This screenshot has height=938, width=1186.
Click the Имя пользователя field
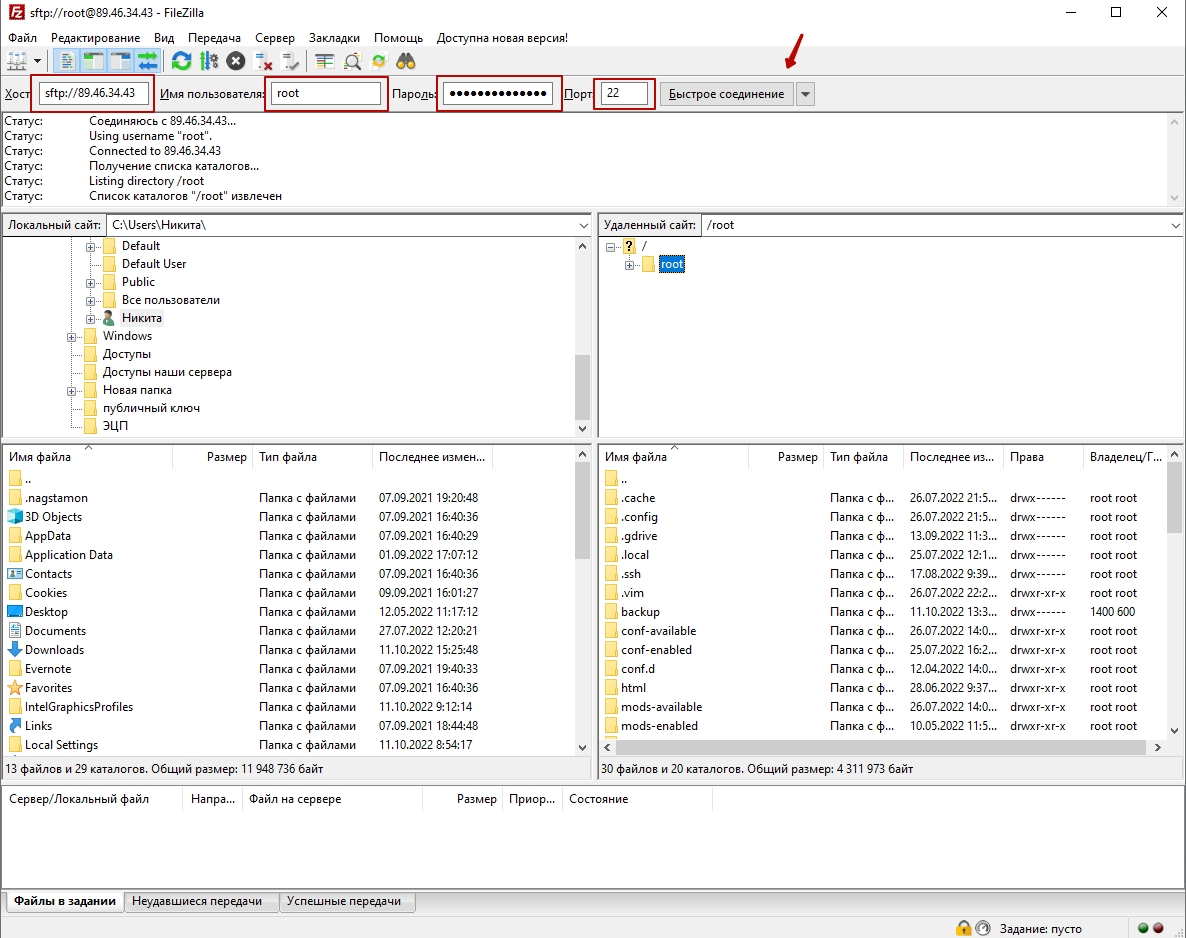point(326,93)
